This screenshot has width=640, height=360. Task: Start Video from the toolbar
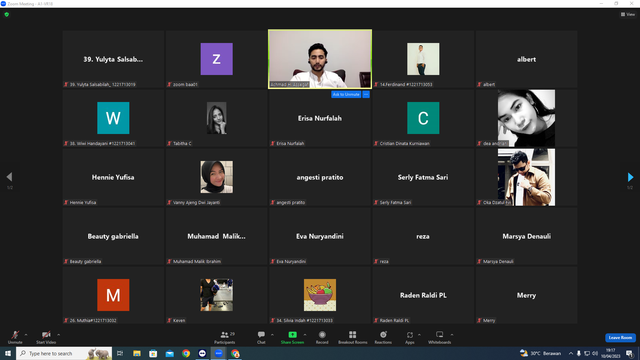[46, 337]
